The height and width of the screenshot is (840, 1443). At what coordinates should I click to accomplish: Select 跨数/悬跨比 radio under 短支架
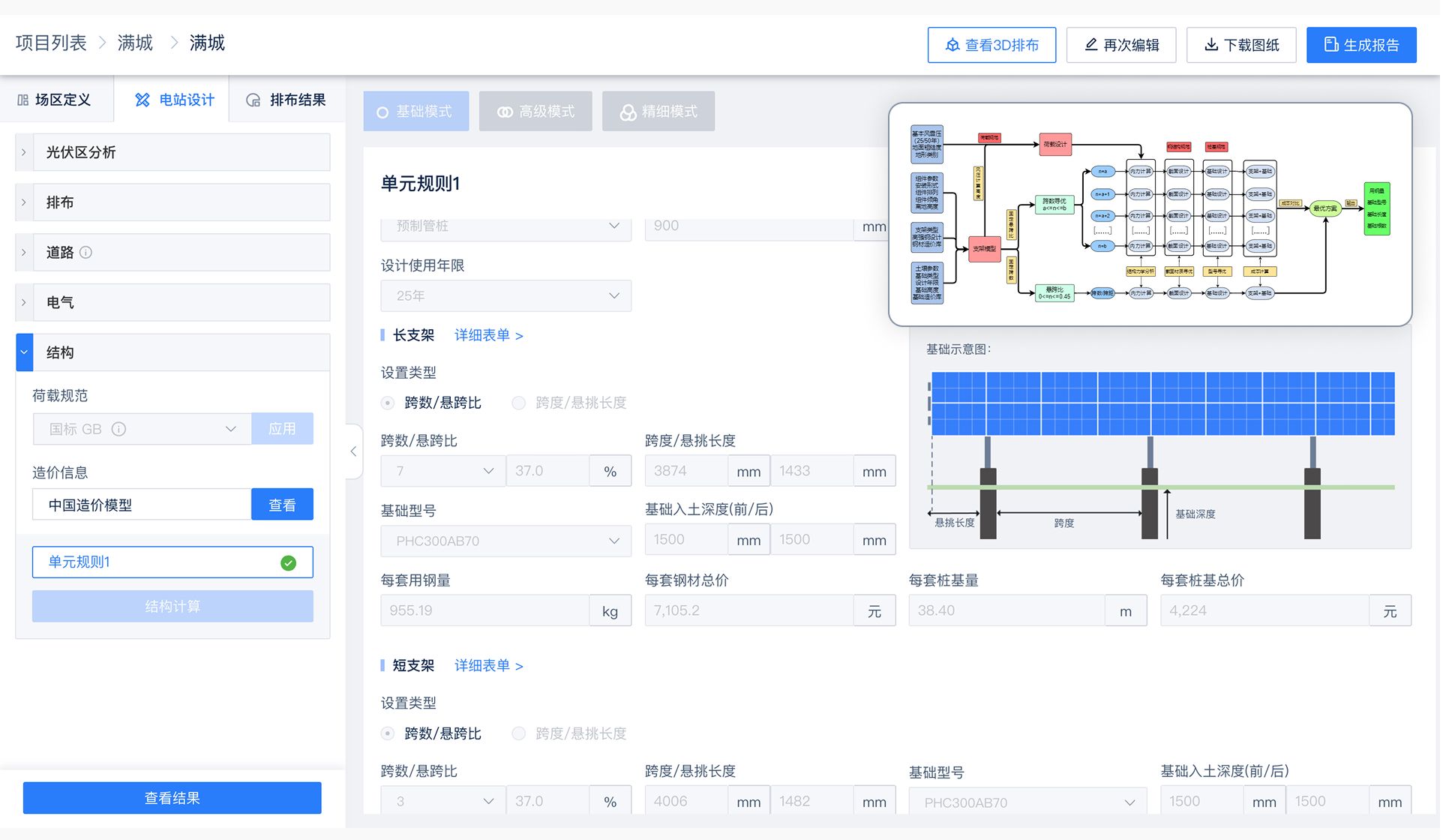(x=387, y=733)
